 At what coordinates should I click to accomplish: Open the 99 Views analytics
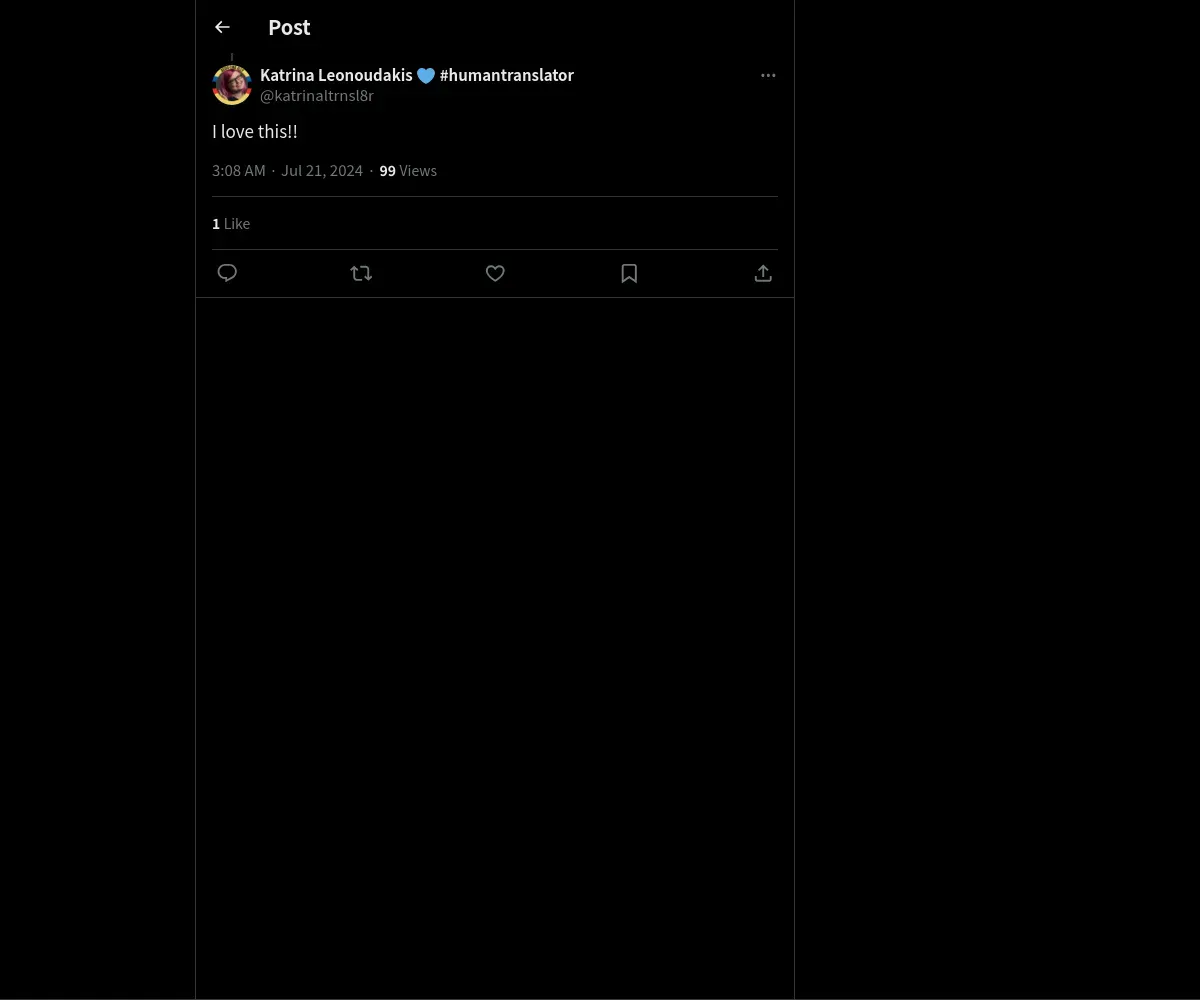(x=408, y=171)
